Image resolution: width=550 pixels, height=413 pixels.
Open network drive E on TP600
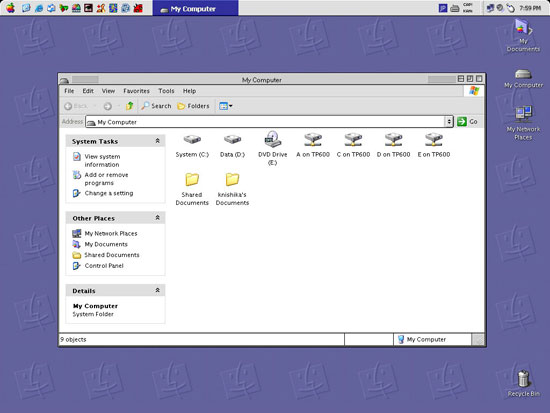tap(434, 145)
